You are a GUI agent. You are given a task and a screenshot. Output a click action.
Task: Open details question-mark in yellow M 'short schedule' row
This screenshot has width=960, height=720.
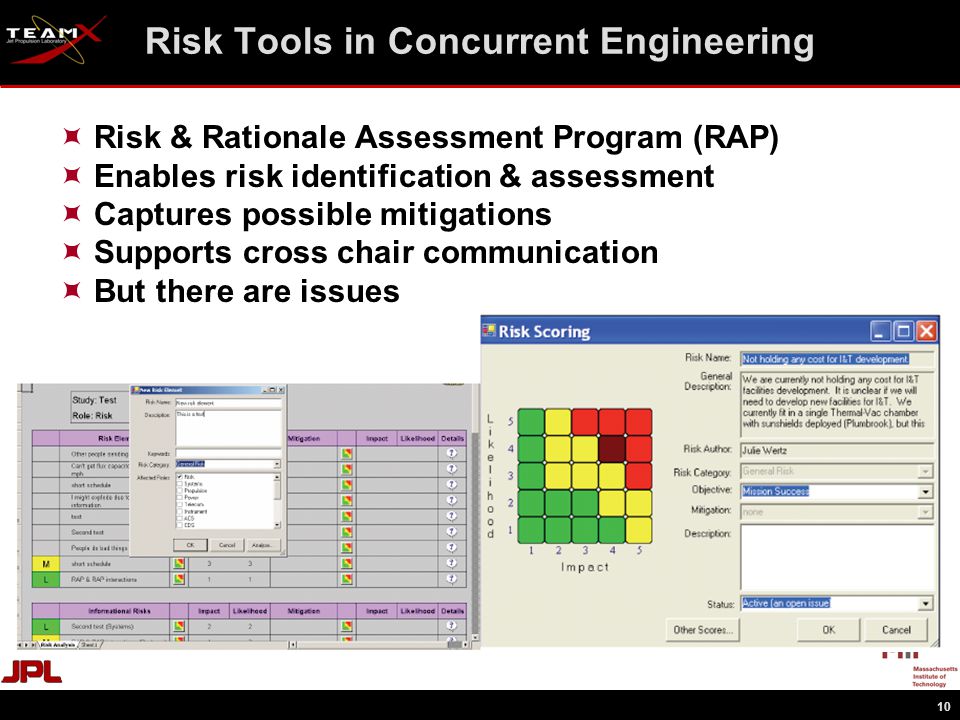tap(452, 563)
